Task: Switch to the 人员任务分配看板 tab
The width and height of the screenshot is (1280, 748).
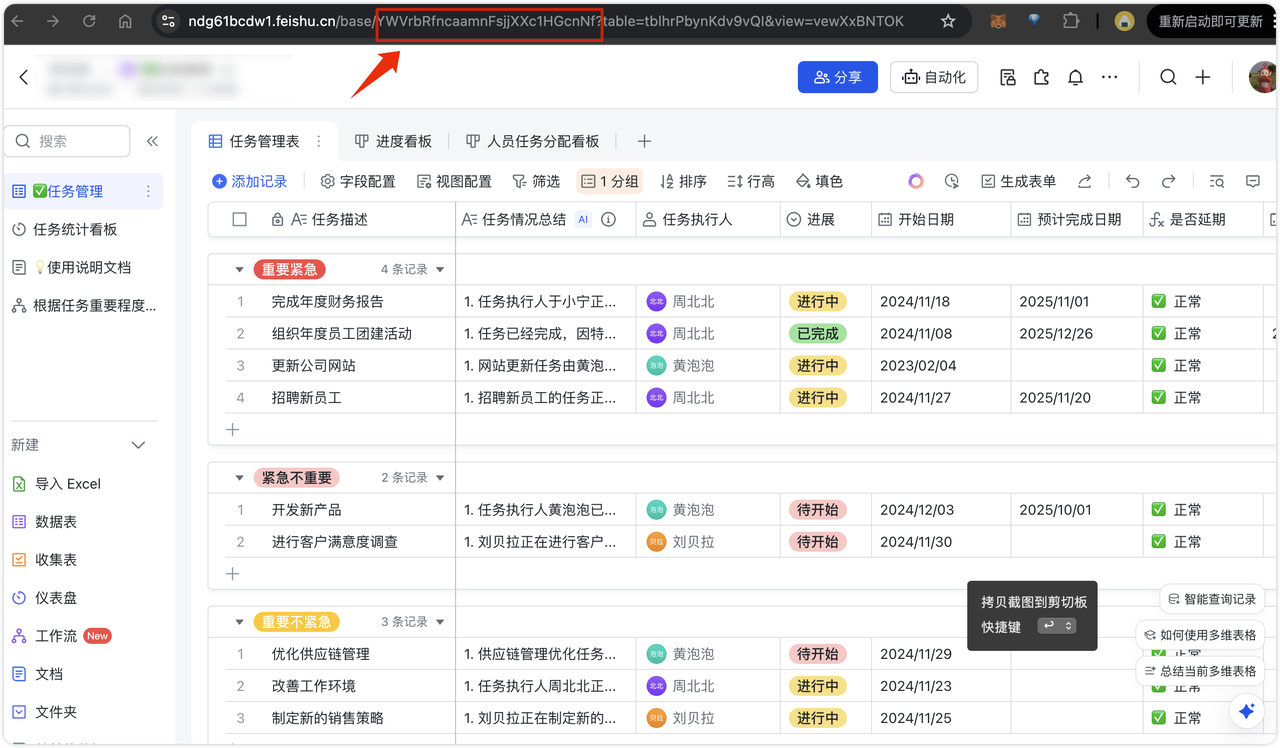Action: 533,141
